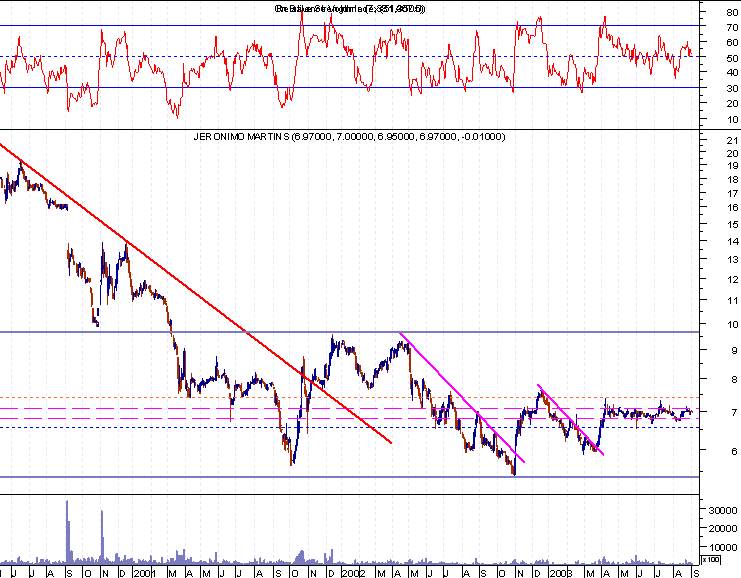Click the 20000 label on volume axis
This screenshot has width=741, height=578.
[723, 529]
